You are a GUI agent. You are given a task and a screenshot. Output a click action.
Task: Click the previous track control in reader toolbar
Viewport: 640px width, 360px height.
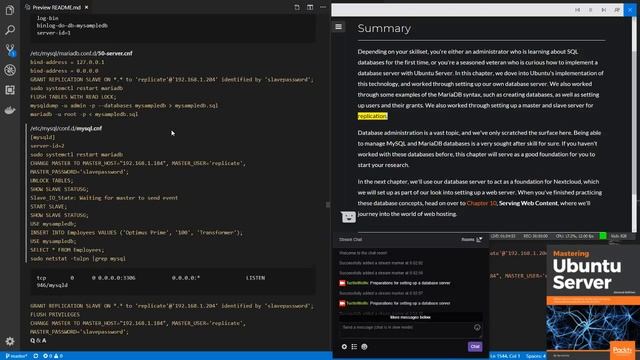pyautogui.click(x=577, y=10)
